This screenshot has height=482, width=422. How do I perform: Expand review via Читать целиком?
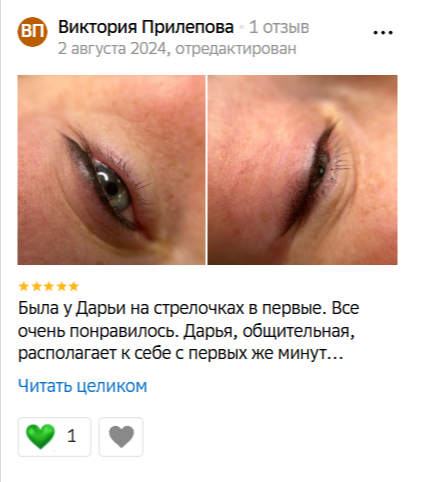click(82, 386)
